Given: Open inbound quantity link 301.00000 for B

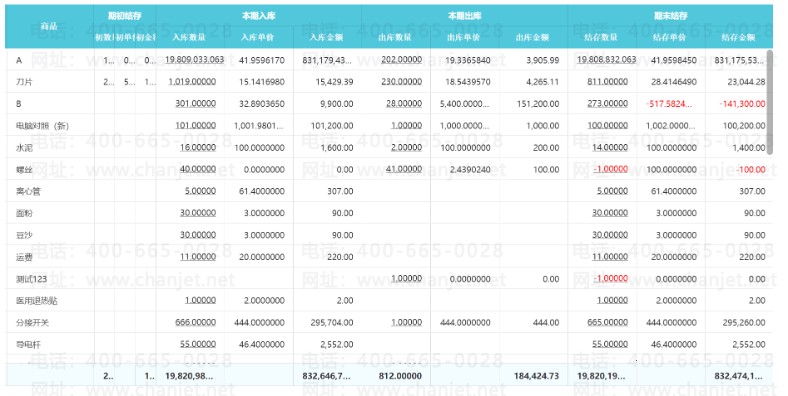Looking at the screenshot, I should (195, 104).
